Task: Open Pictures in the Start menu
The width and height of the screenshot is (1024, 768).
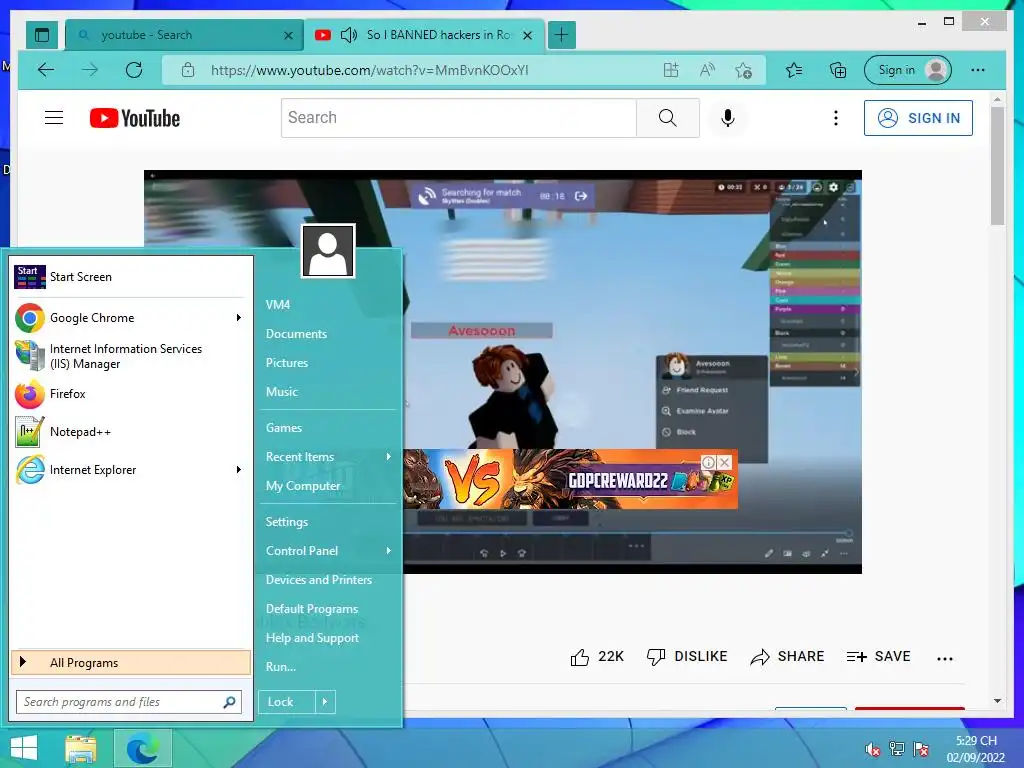Action: 287,362
